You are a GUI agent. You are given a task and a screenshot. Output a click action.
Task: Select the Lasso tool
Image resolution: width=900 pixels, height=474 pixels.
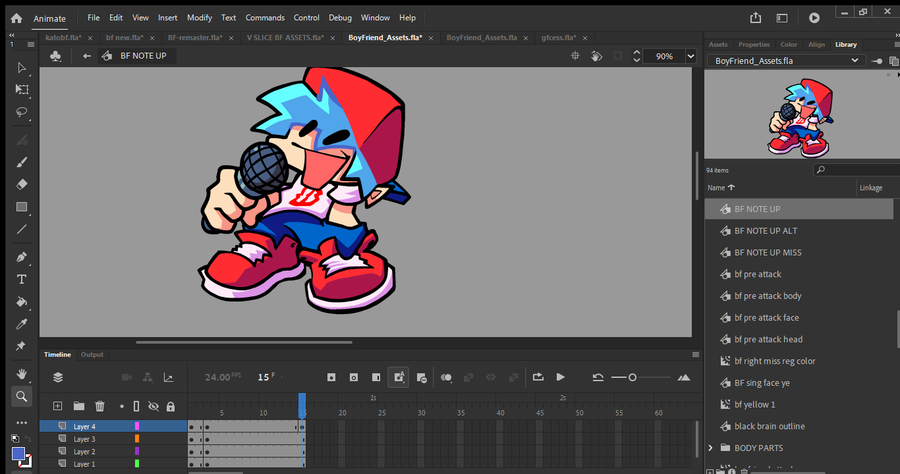click(21, 112)
